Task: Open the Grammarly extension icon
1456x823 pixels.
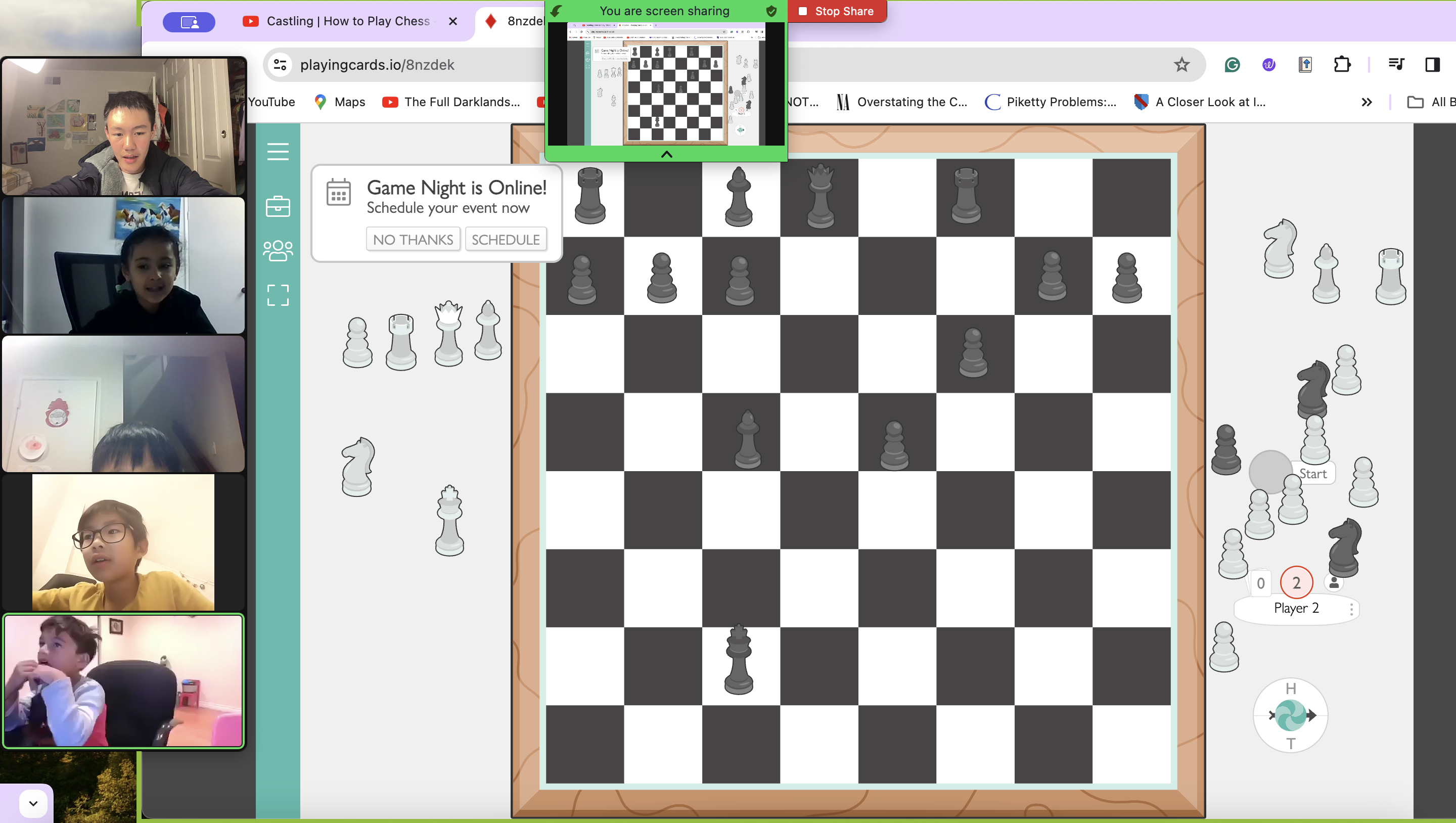Action: pos(1232,64)
